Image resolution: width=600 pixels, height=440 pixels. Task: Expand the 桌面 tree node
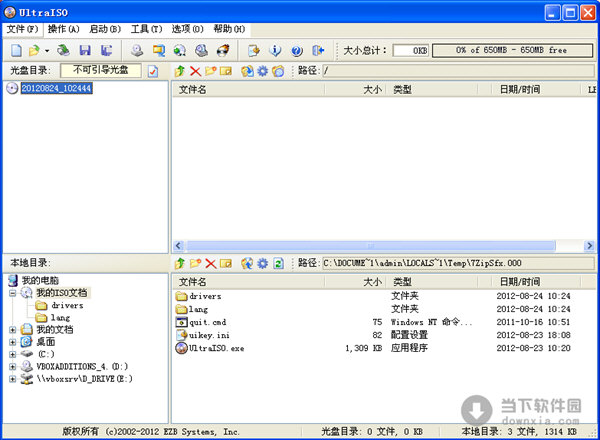[13, 342]
